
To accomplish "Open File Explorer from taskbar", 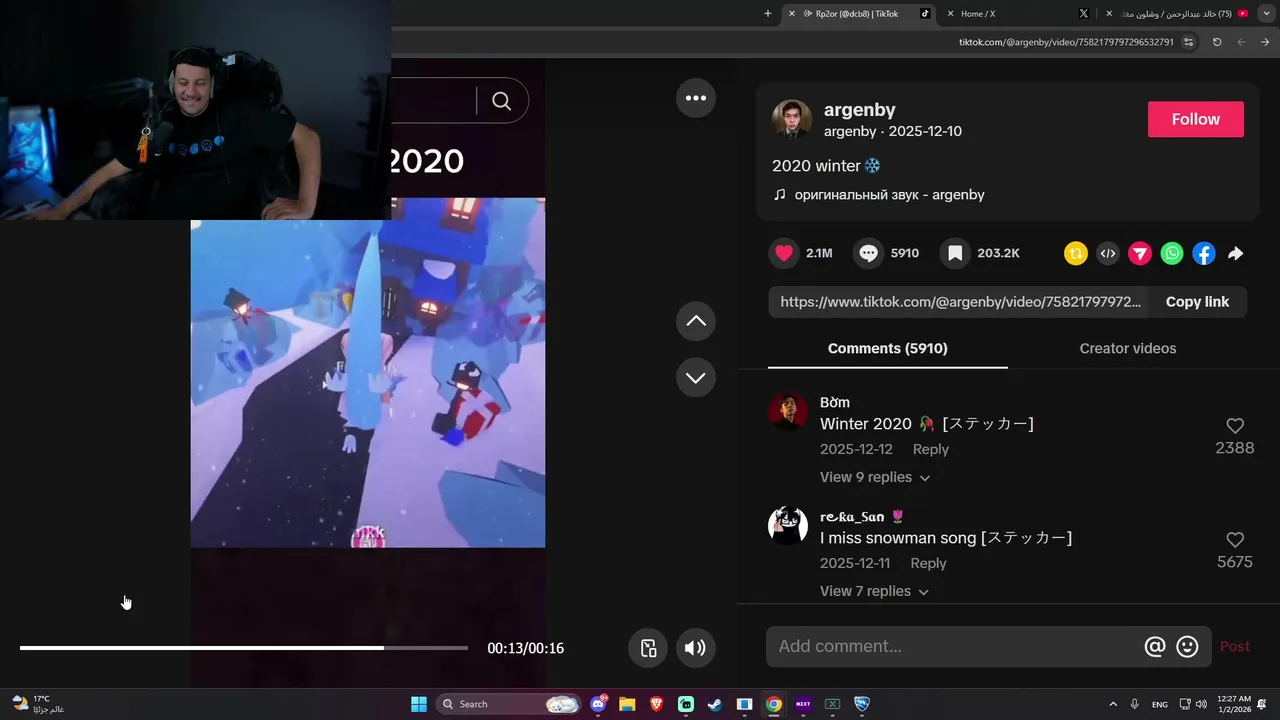I will 627,704.
